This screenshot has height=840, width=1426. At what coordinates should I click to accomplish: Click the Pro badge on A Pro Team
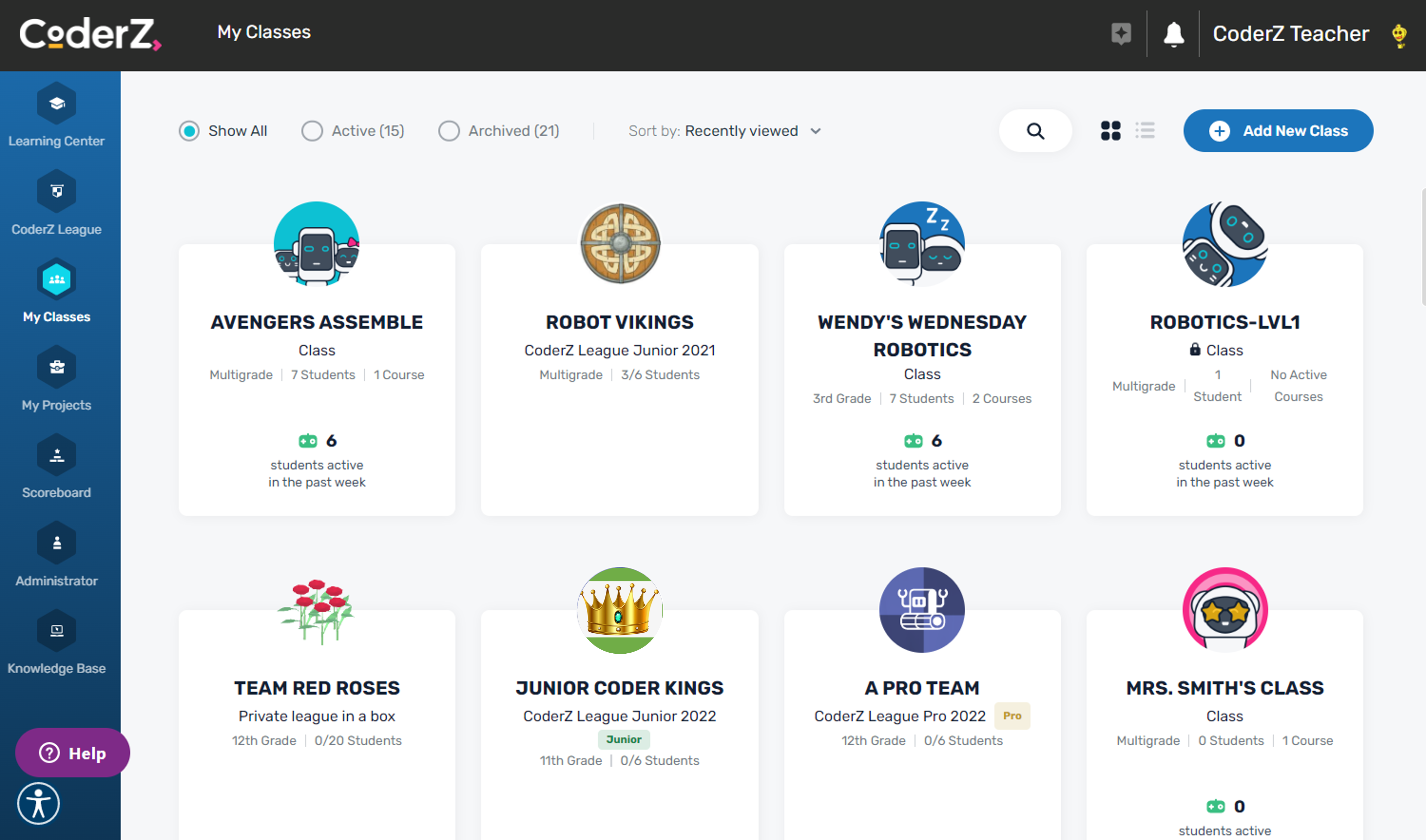(1012, 716)
